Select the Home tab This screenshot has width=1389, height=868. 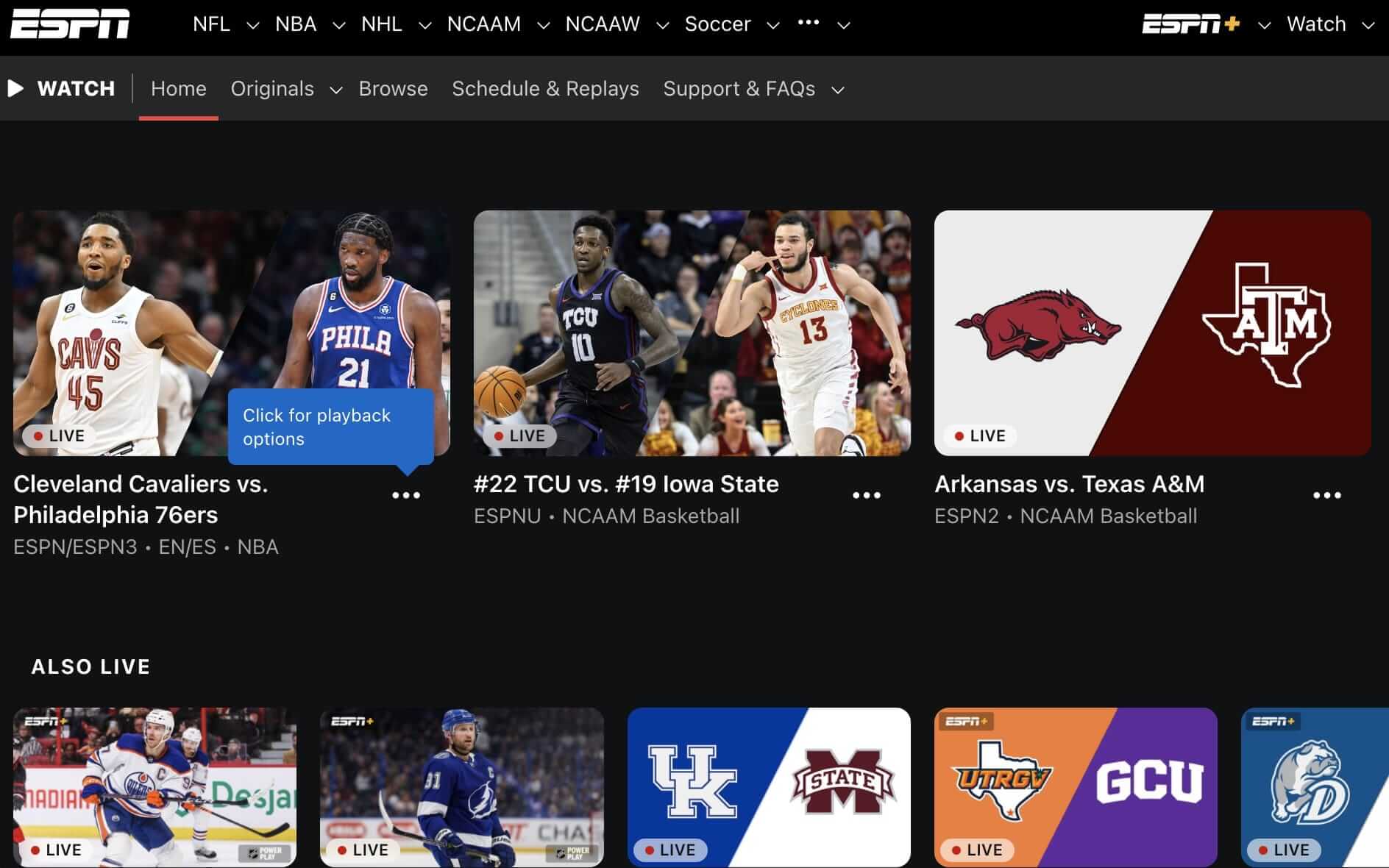(x=178, y=89)
